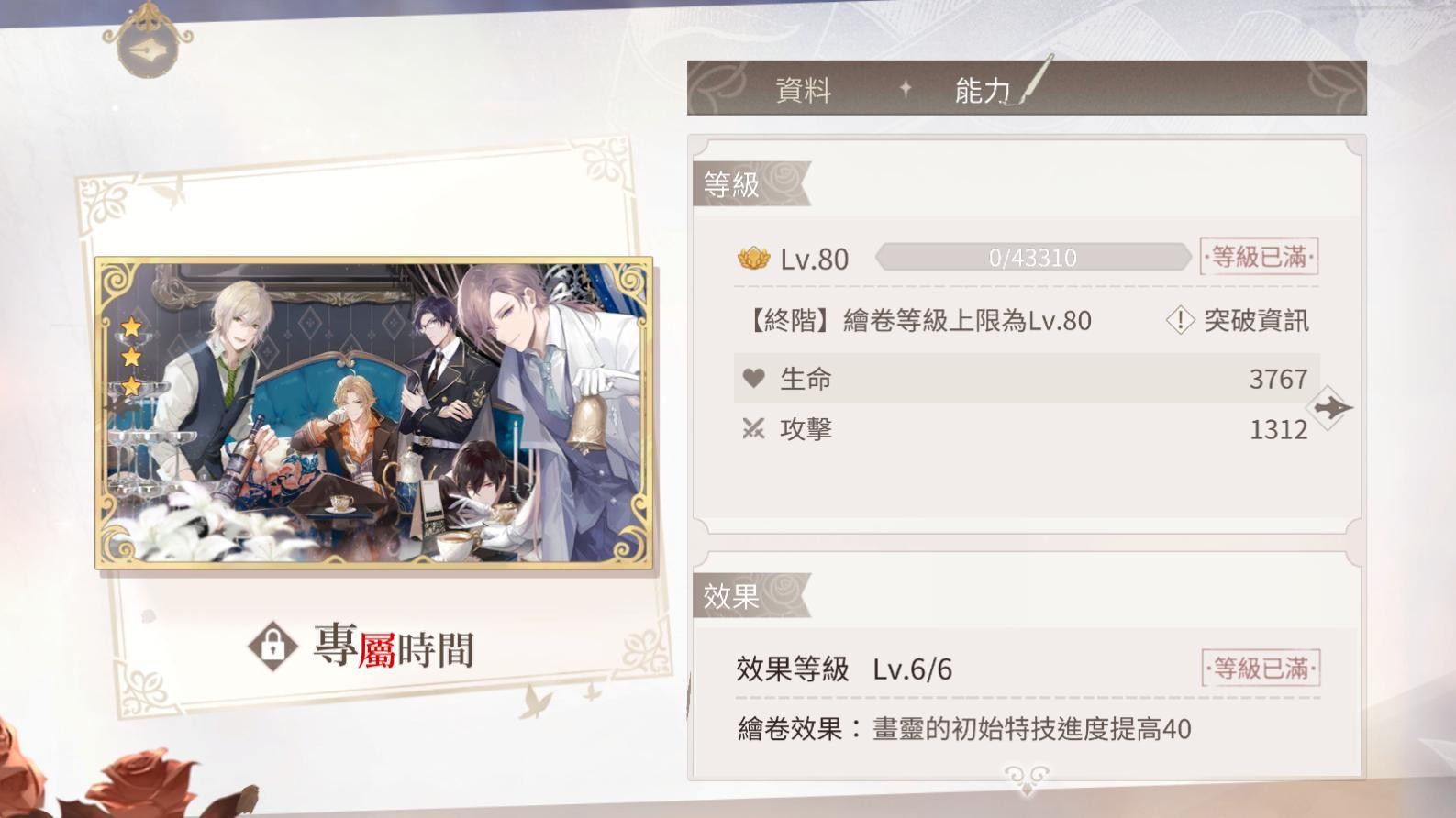Tap the exclamation icon next to 突破資訊

[1180, 320]
